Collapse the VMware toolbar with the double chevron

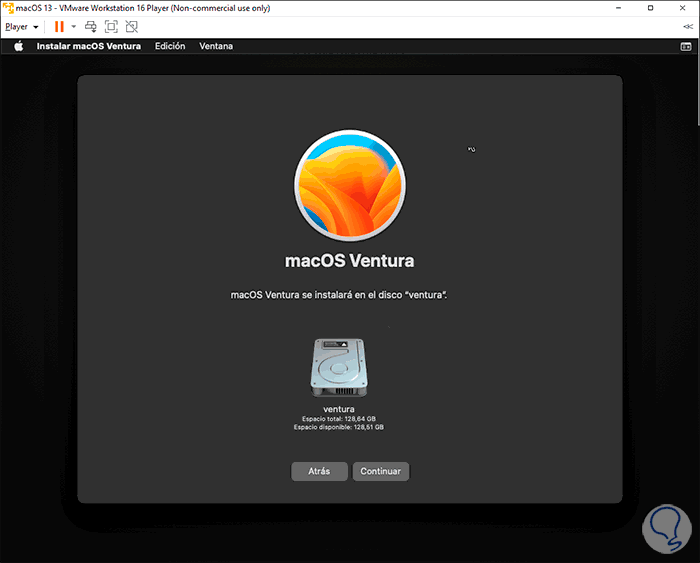pyautogui.click(x=688, y=27)
